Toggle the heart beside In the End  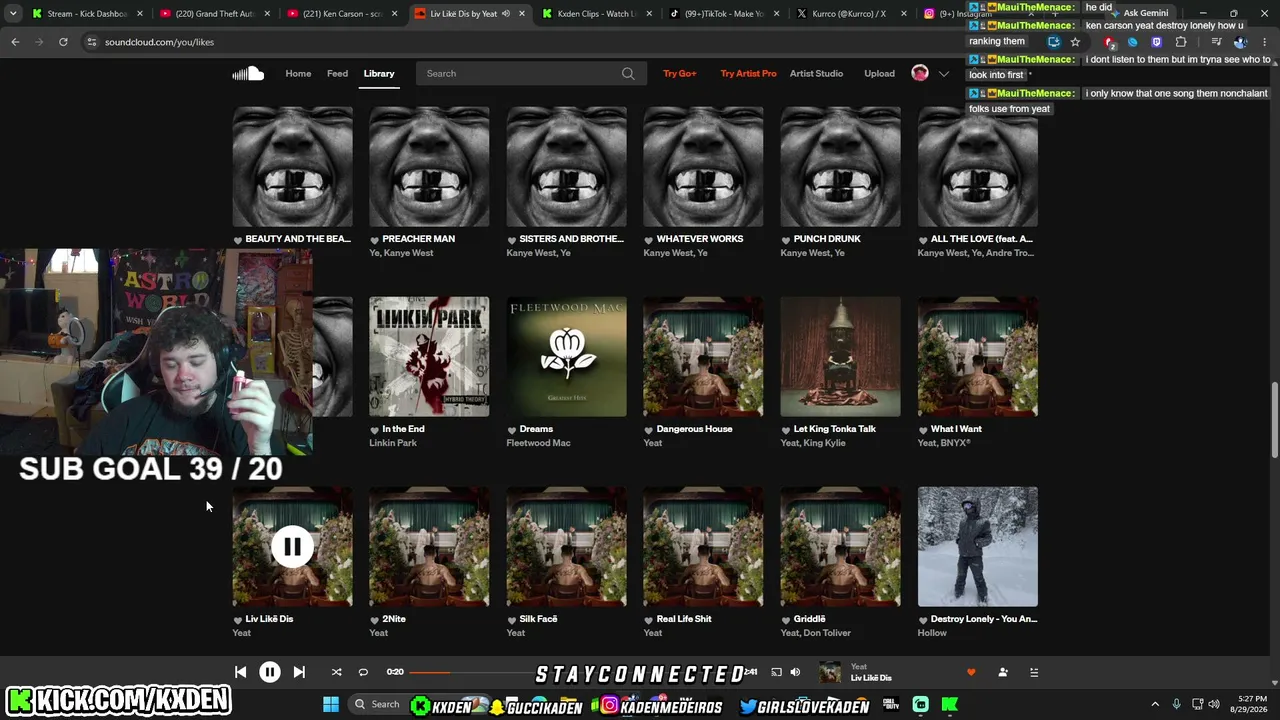[x=374, y=430]
